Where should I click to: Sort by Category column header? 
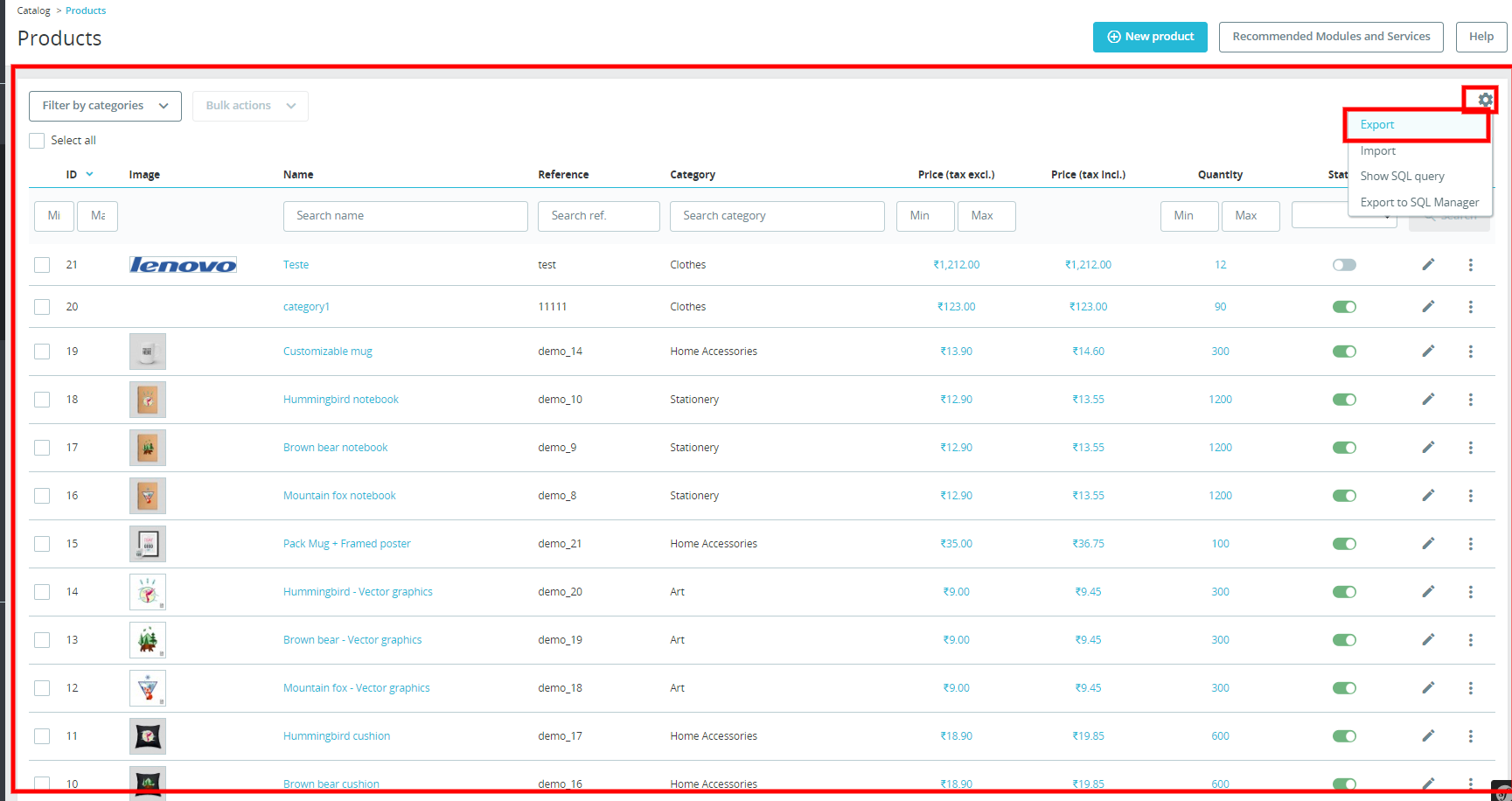coord(693,175)
